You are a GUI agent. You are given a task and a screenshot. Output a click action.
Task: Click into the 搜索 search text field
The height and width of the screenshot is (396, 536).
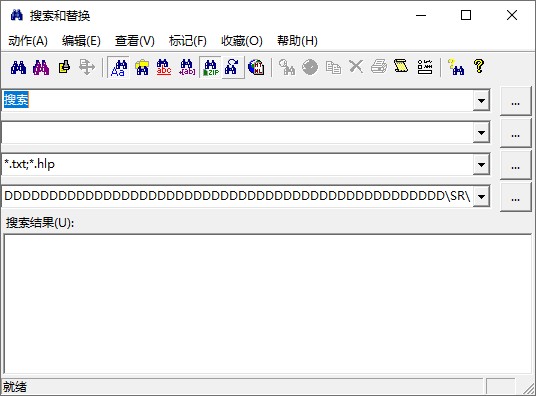tap(238, 101)
